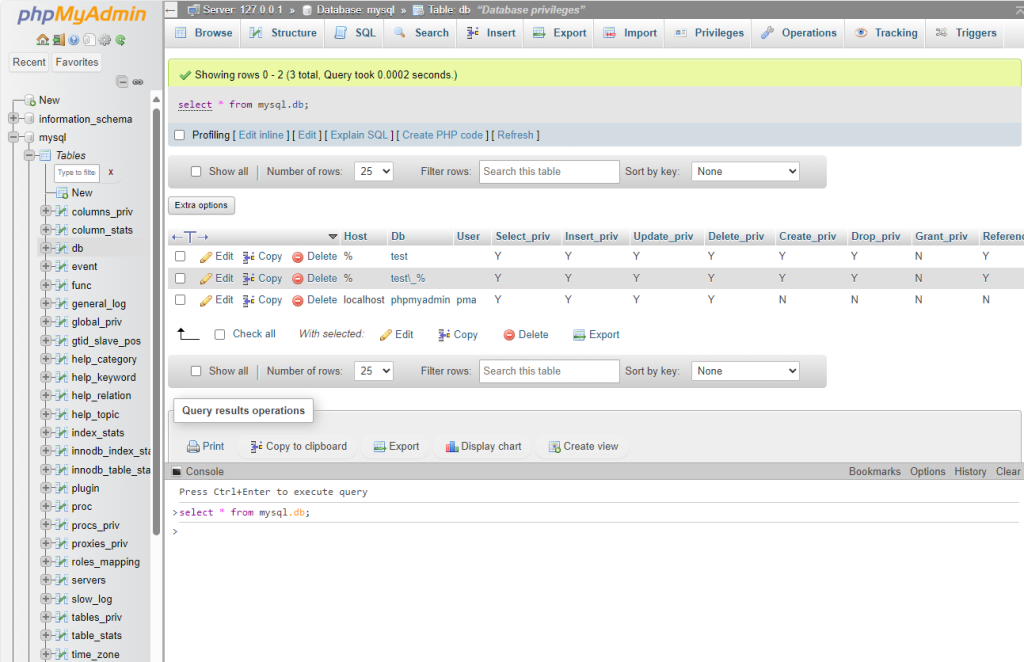This screenshot has height=662, width=1024.
Task: Log out using the exit door icon
Action: (x=59, y=39)
